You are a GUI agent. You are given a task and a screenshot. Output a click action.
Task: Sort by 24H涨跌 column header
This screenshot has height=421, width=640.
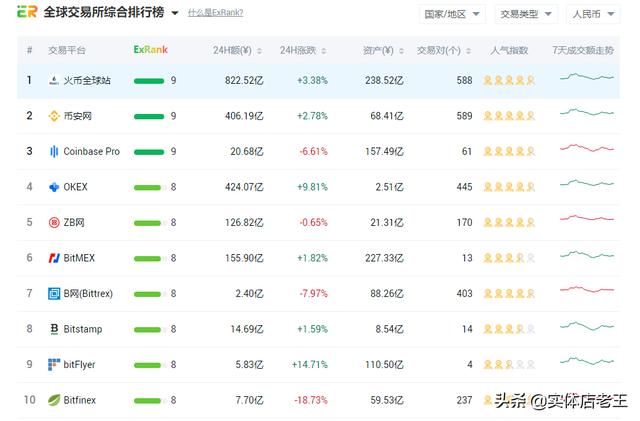click(x=301, y=49)
